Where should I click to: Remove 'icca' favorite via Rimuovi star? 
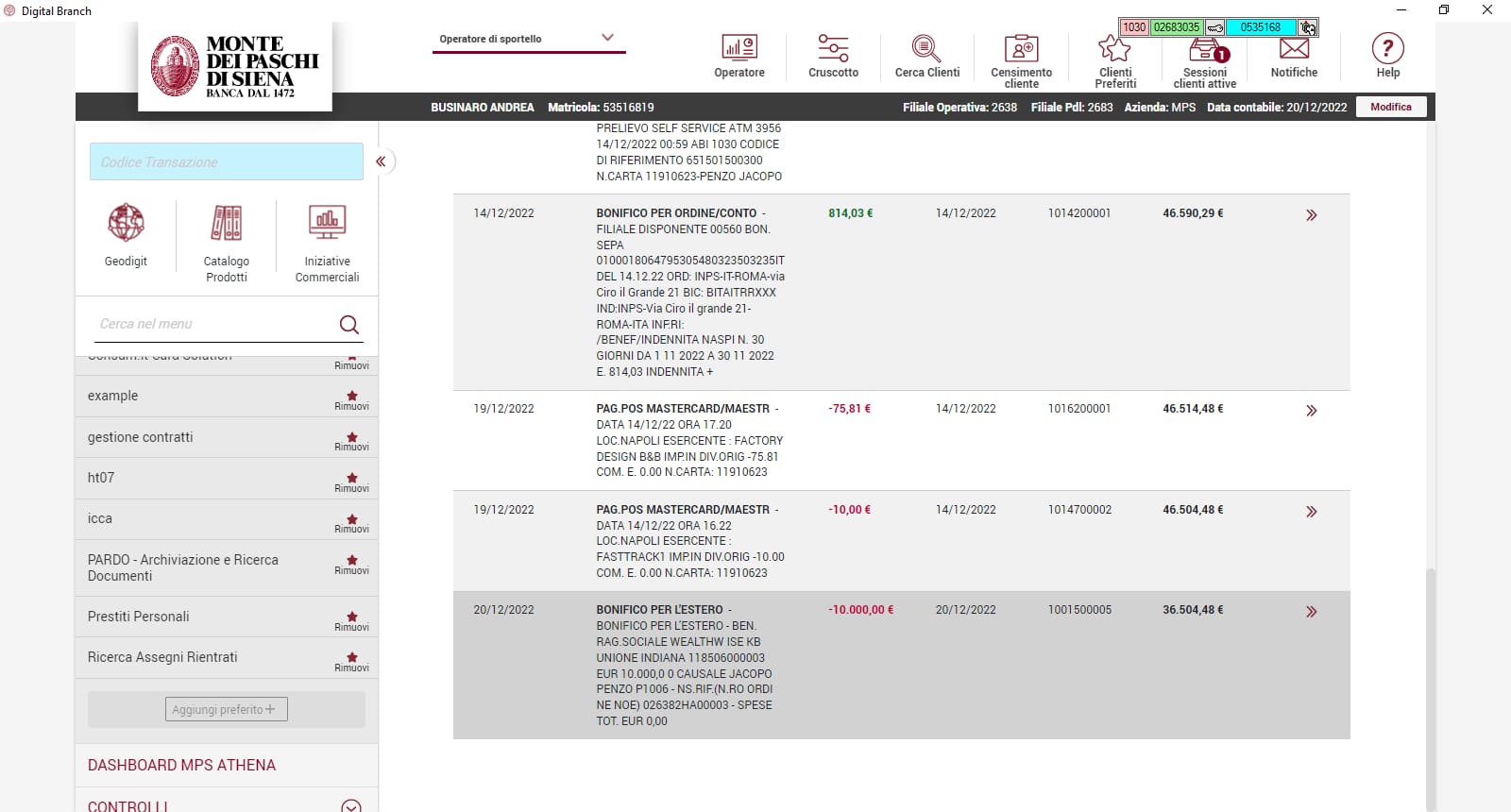tap(351, 520)
